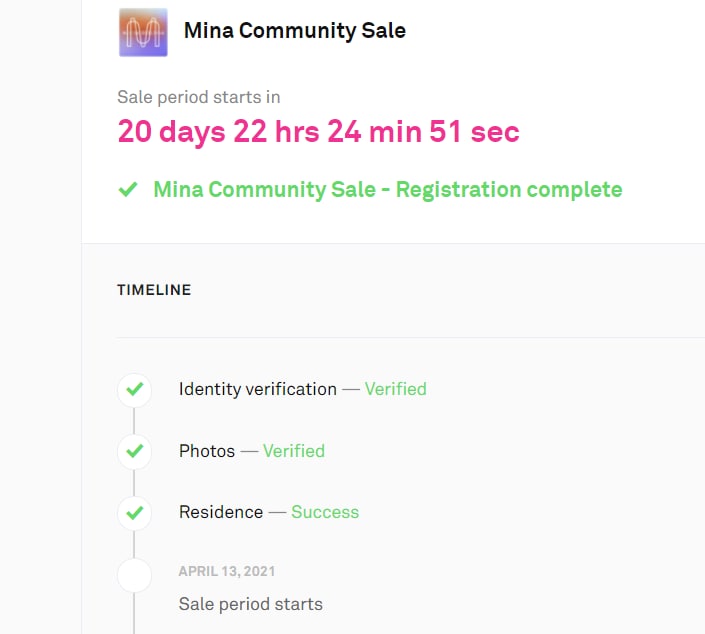Click the Mina logo icon

tap(143, 32)
